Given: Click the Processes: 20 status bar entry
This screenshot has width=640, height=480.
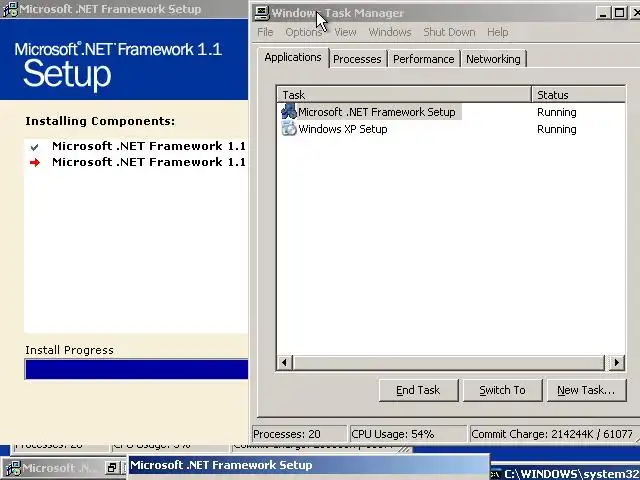Looking at the screenshot, I should pyautogui.click(x=299, y=434).
